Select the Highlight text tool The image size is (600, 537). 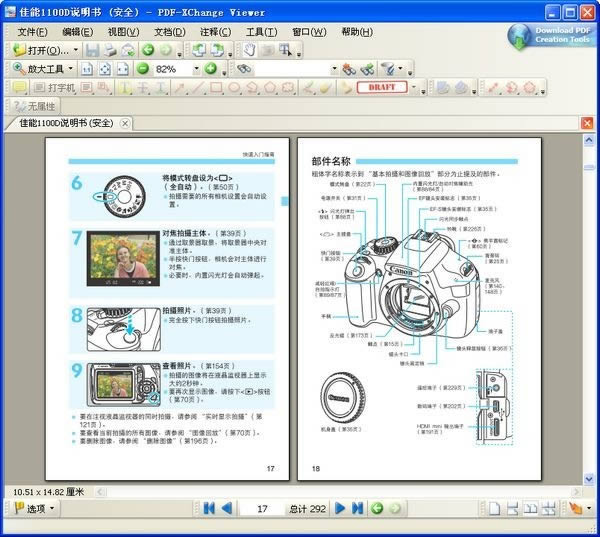[x=124, y=88]
